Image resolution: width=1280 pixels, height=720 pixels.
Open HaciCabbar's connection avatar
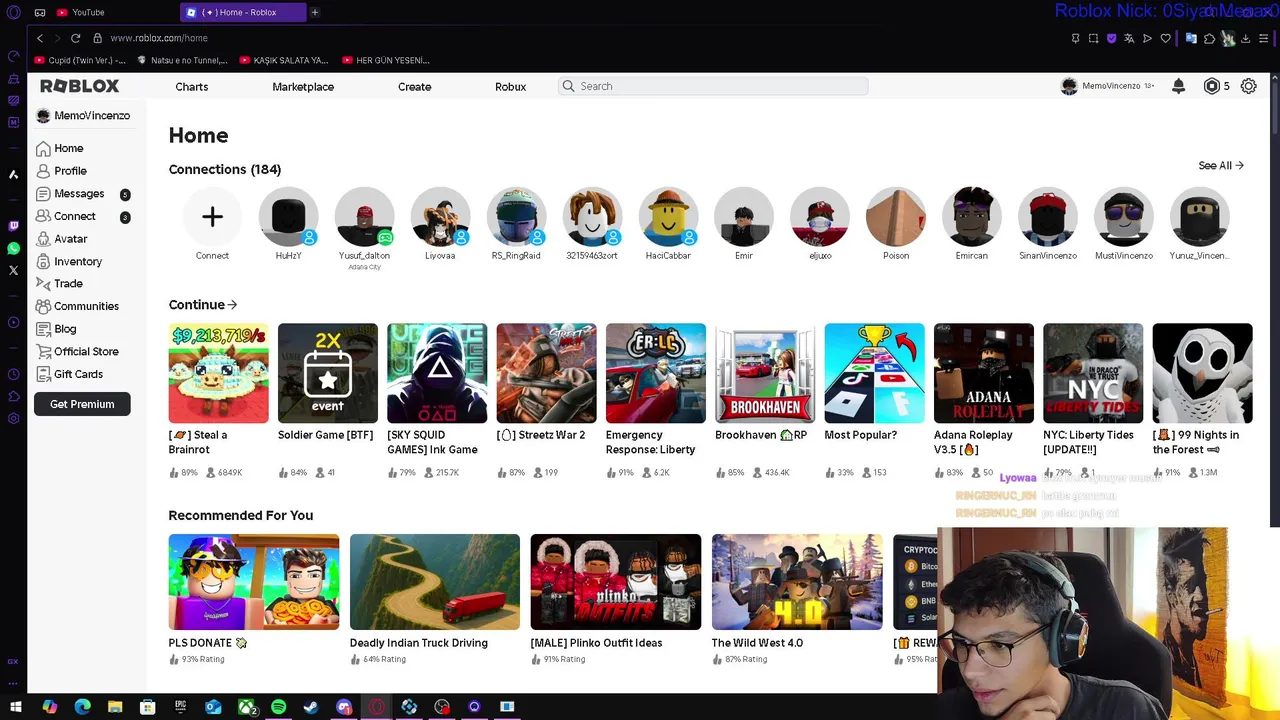coord(668,217)
